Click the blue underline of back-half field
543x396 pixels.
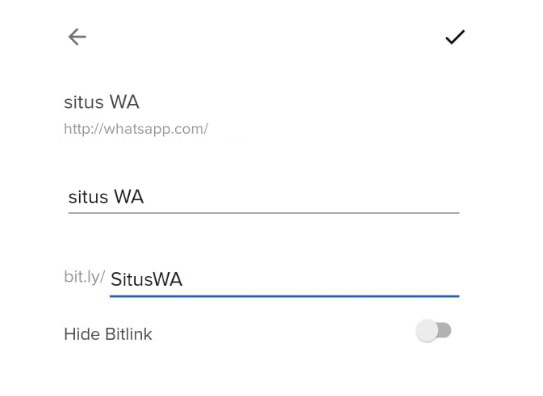(285, 296)
